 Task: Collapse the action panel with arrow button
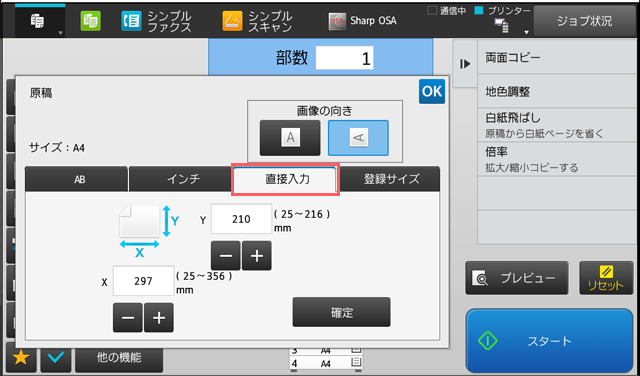[465, 64]
